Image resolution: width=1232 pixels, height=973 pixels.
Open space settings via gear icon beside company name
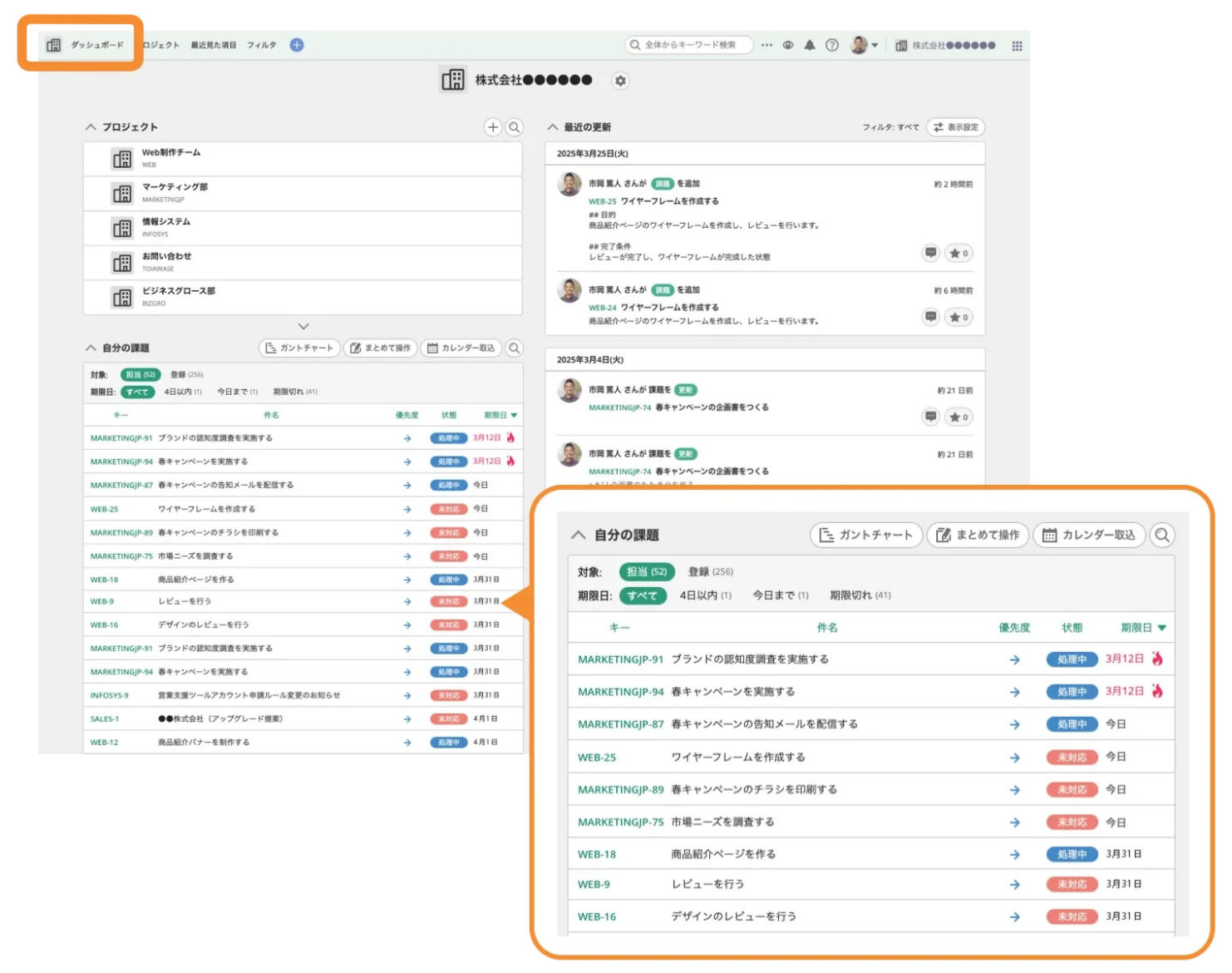click(x=620, y=81)
